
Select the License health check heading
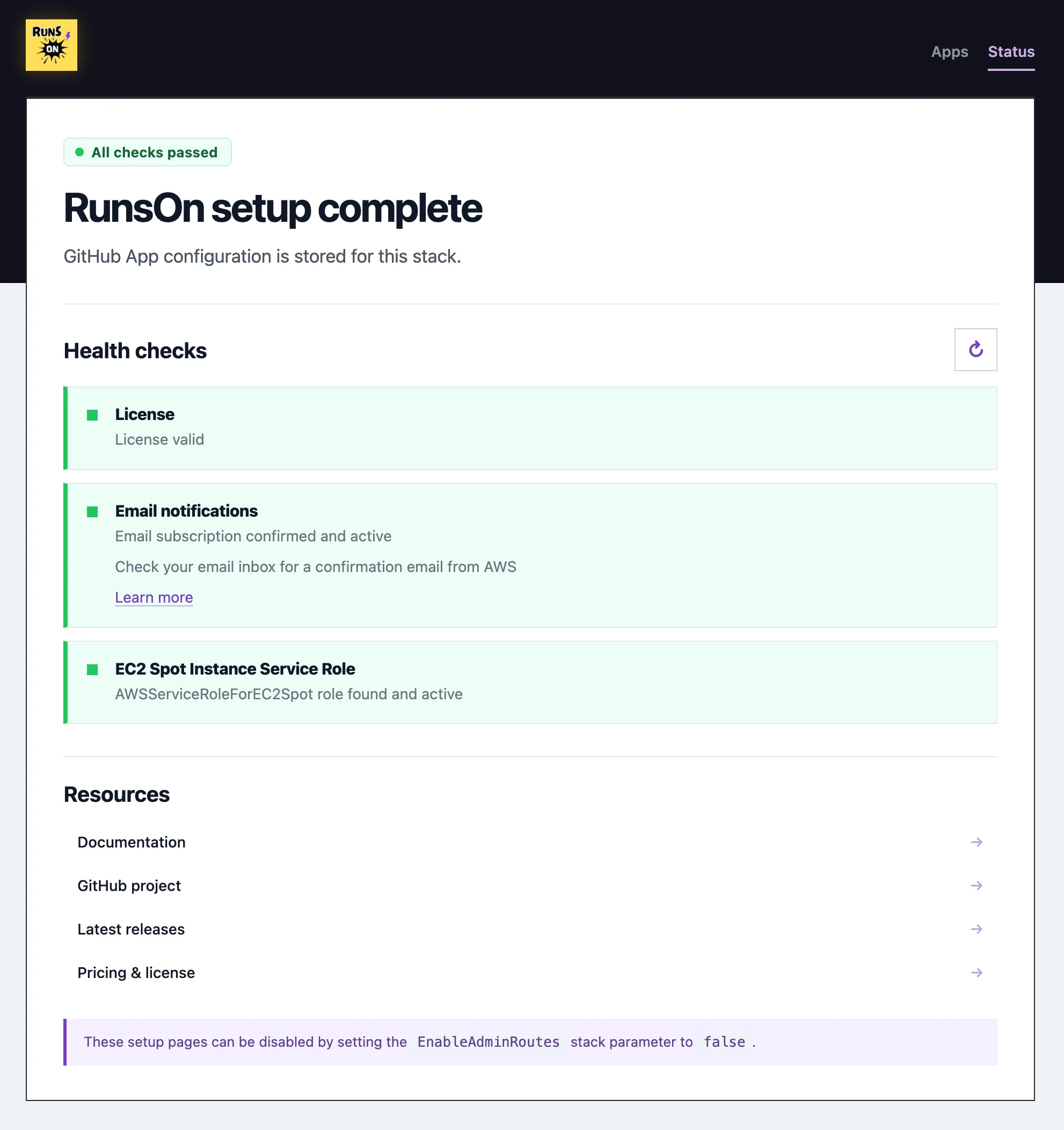145,415
